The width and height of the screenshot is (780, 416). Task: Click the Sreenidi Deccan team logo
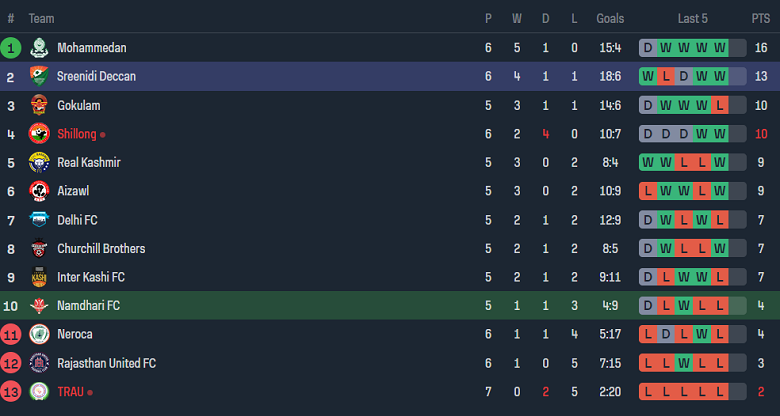[x=39, y=77]
